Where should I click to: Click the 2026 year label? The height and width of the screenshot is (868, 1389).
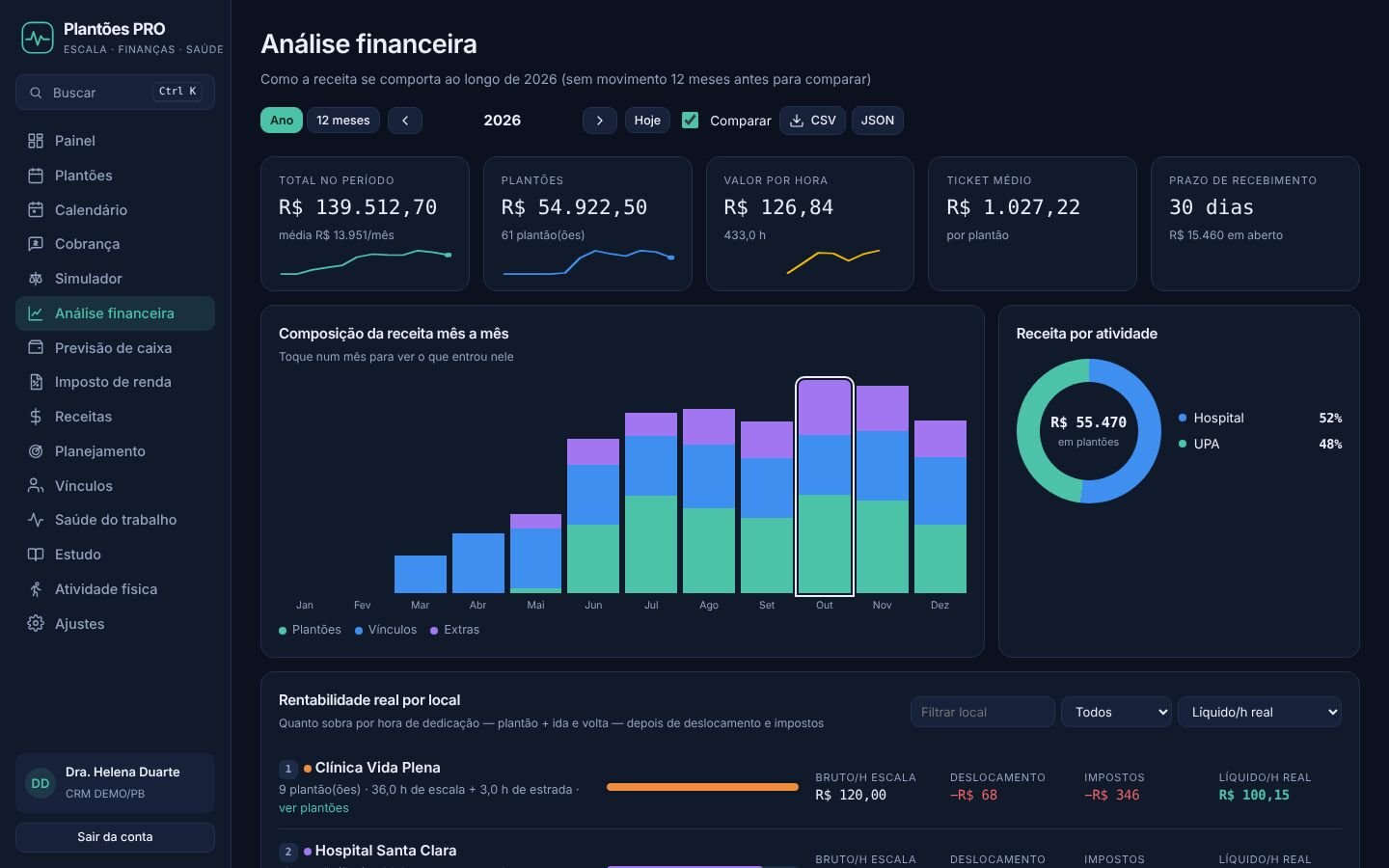(x=503, y=121)
